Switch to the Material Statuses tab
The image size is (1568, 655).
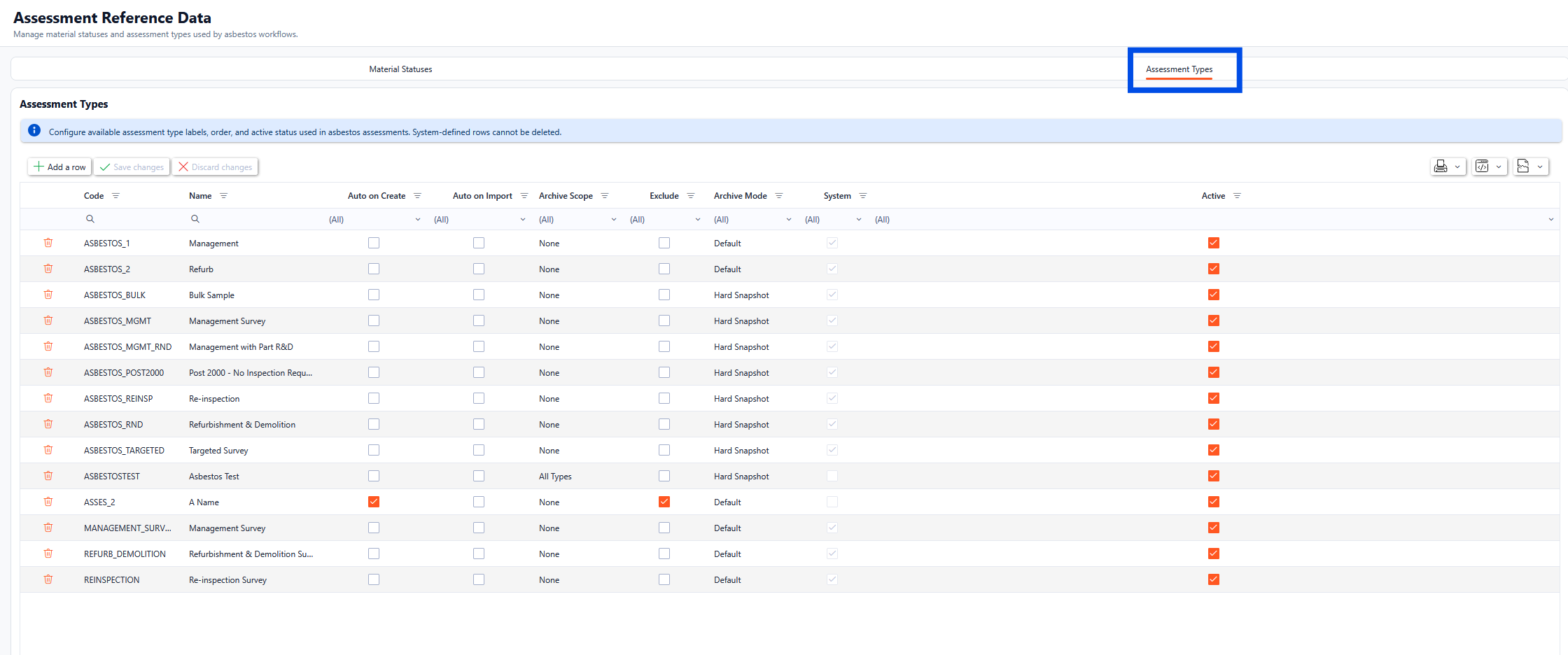coord(400,69)
